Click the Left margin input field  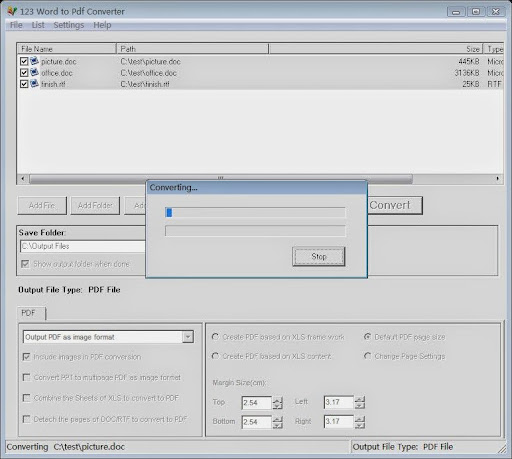pyautogui.click(x=339, y=402)
